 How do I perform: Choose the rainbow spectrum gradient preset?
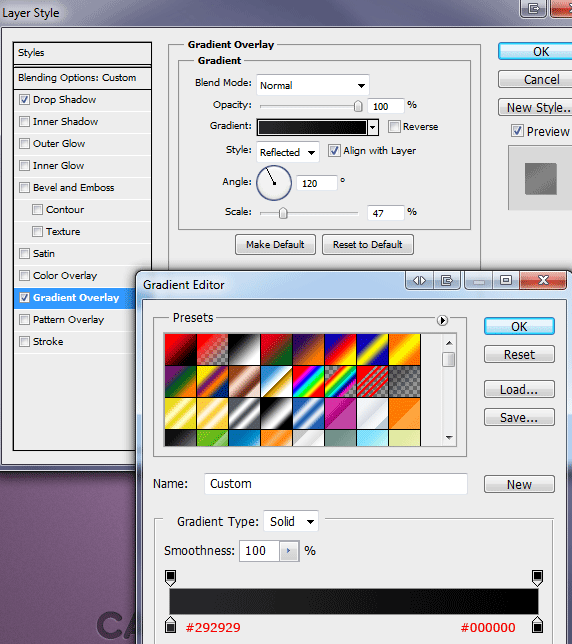[308, 382]
